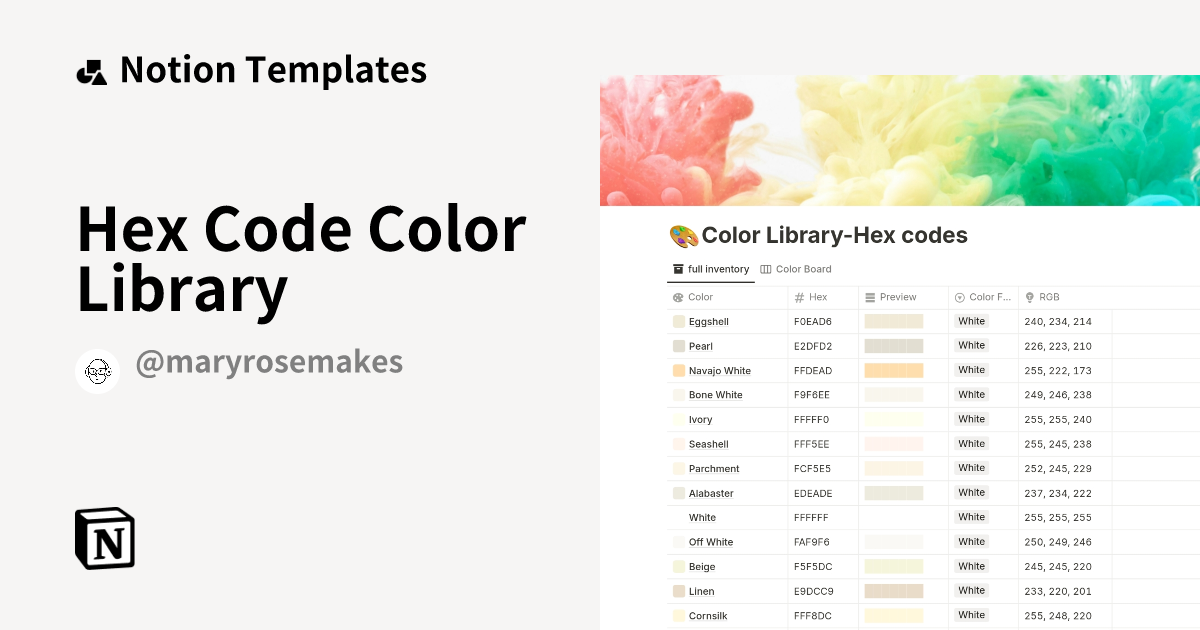Screen dimensions: 1200x630
Task: Click the @maryrosemakes username link
Action: [x=270, y=362]
